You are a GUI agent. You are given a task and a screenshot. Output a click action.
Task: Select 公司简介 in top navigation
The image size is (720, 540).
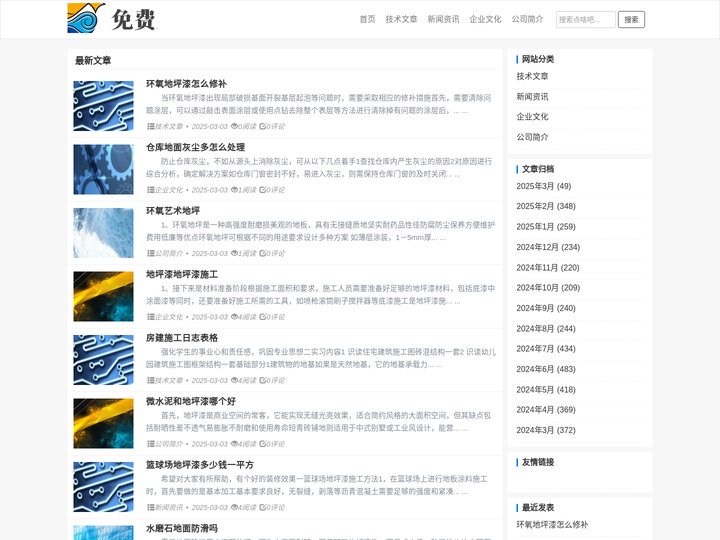click(x=528, y=19)
